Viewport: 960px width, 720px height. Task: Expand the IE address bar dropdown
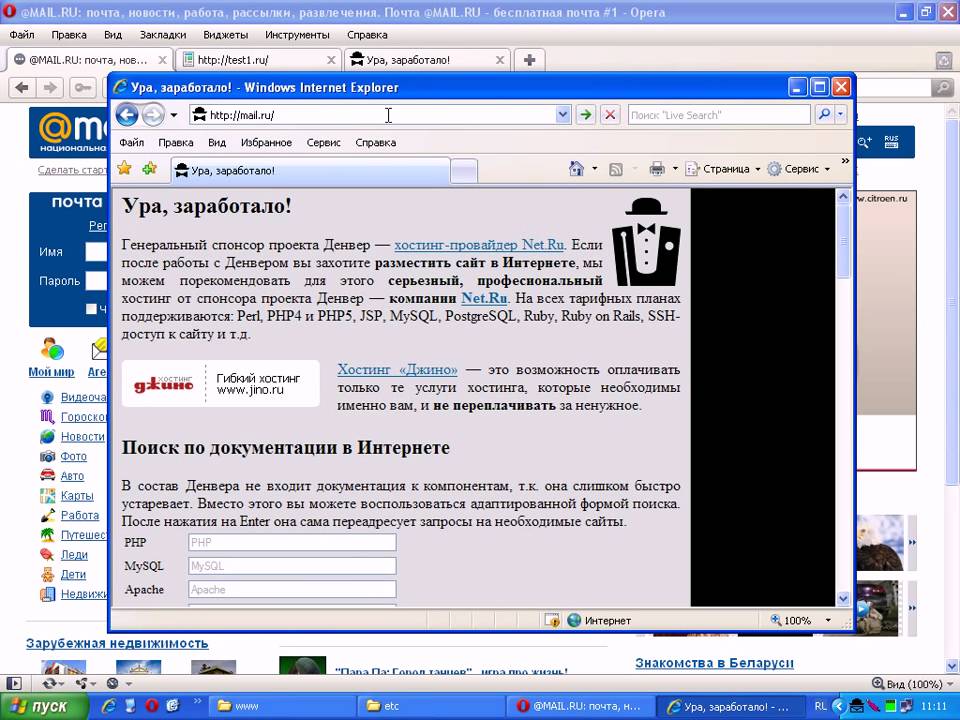coord(563,114)
